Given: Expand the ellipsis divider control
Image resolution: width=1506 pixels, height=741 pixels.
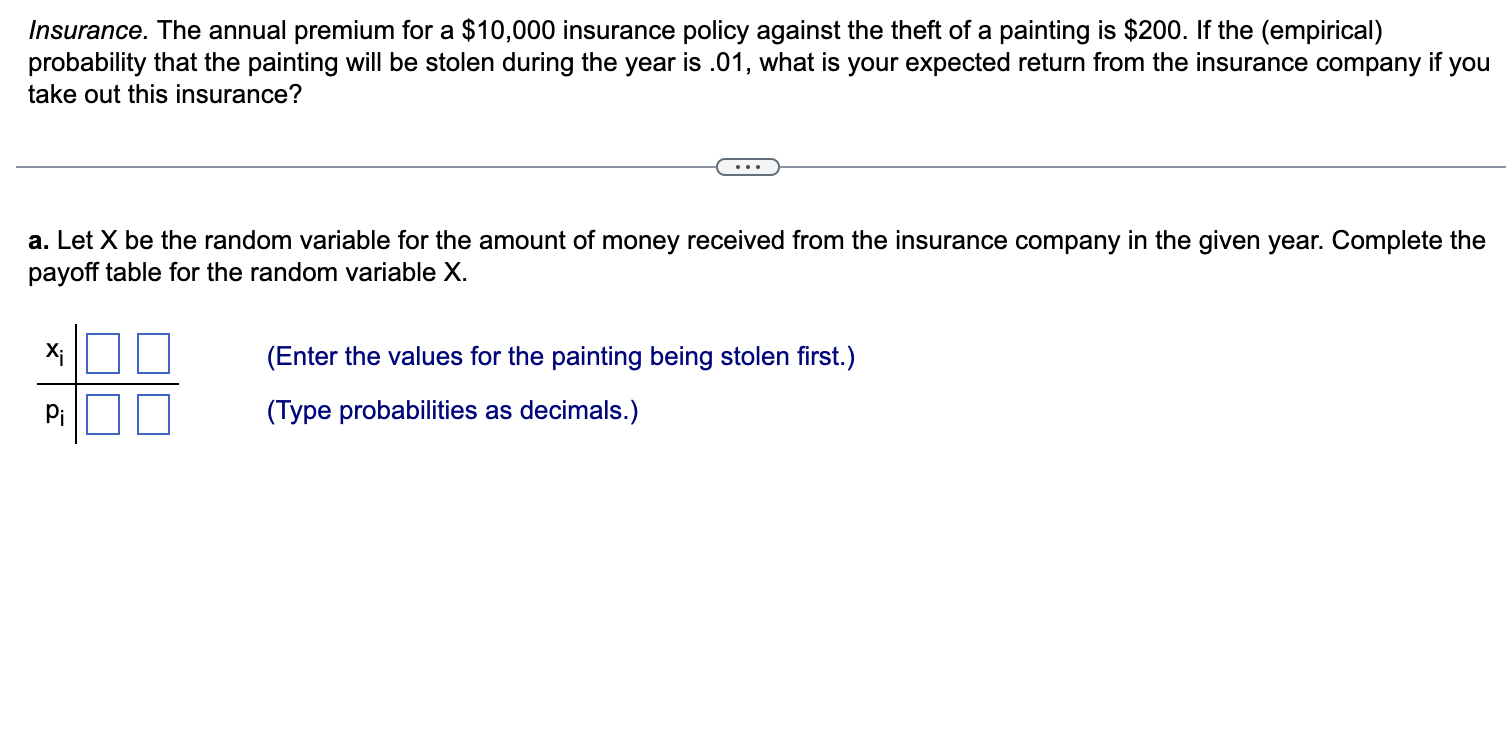Looking at the screenshot, I should point(746,165).
